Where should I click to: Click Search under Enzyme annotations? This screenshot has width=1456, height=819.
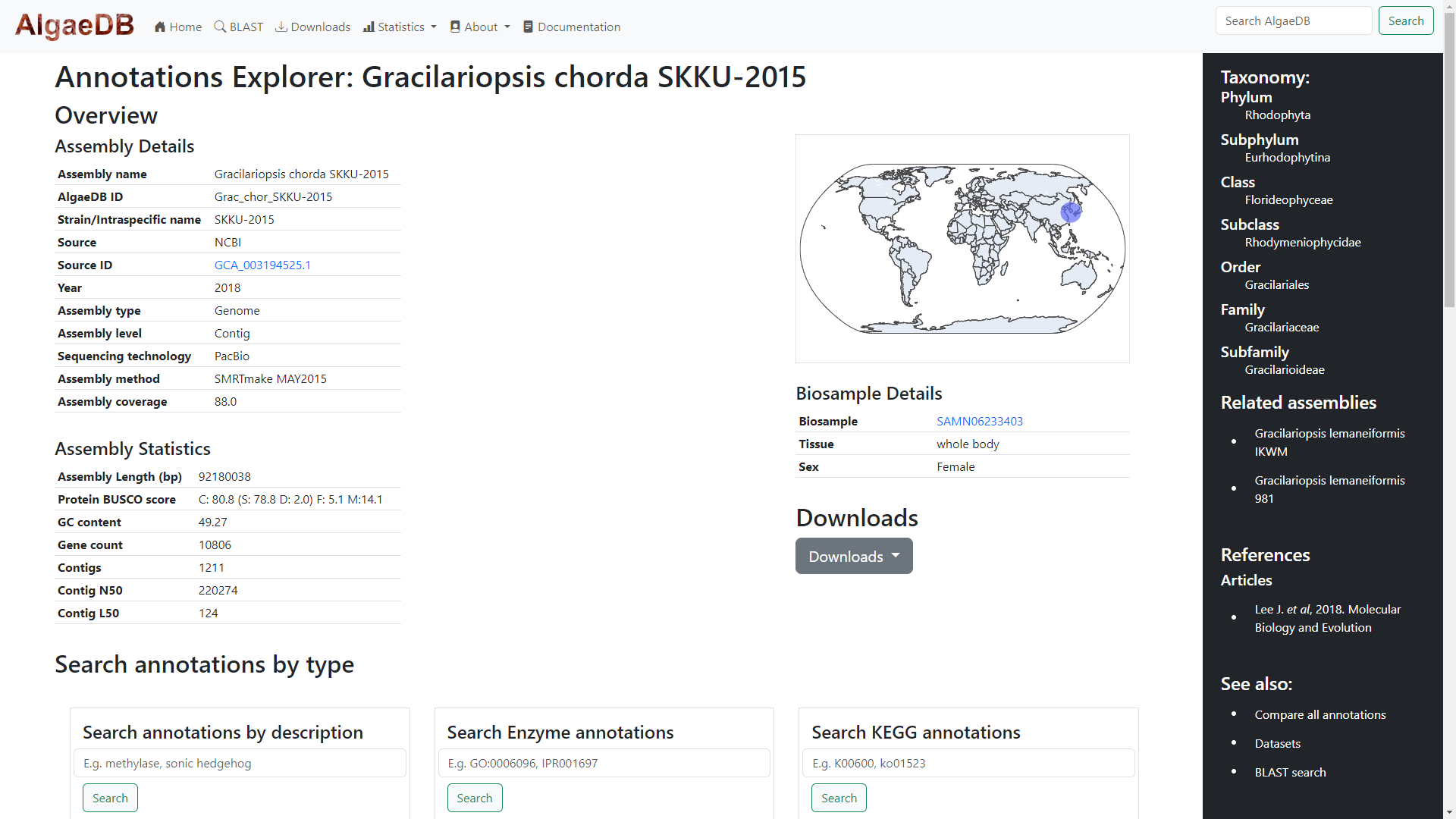point(475,798)
